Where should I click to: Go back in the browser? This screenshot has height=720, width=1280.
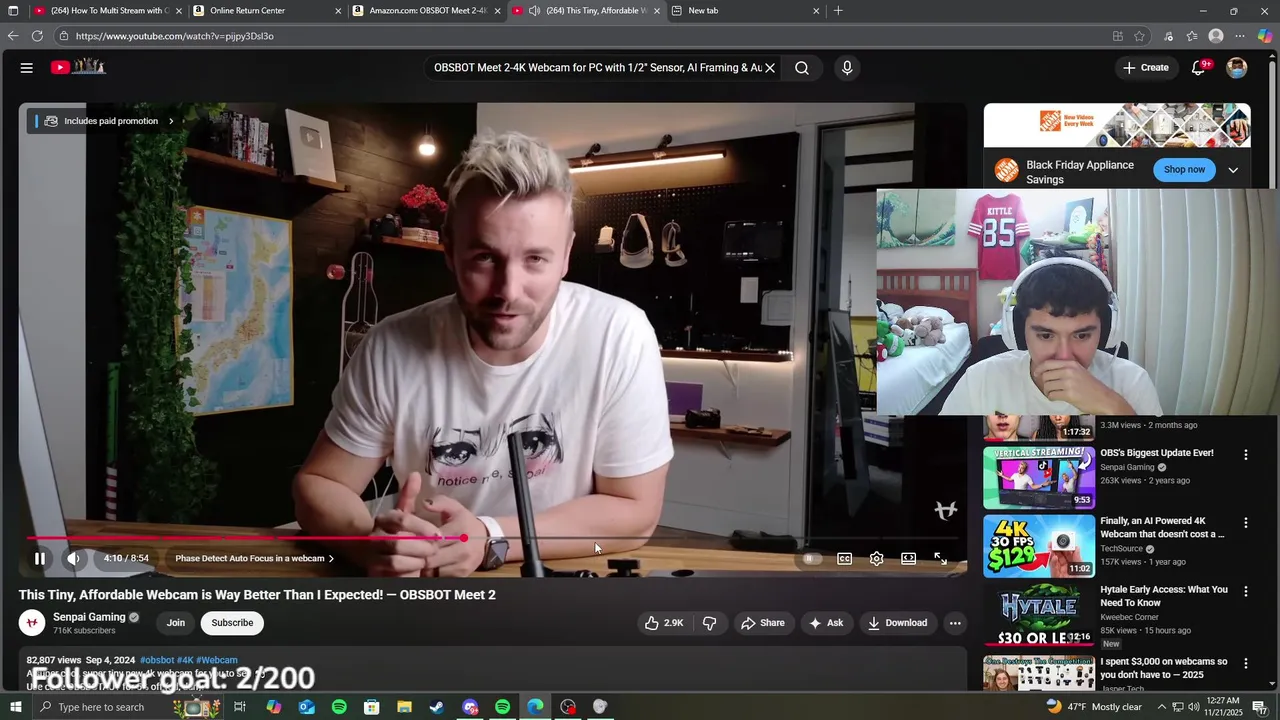point(13,36)
